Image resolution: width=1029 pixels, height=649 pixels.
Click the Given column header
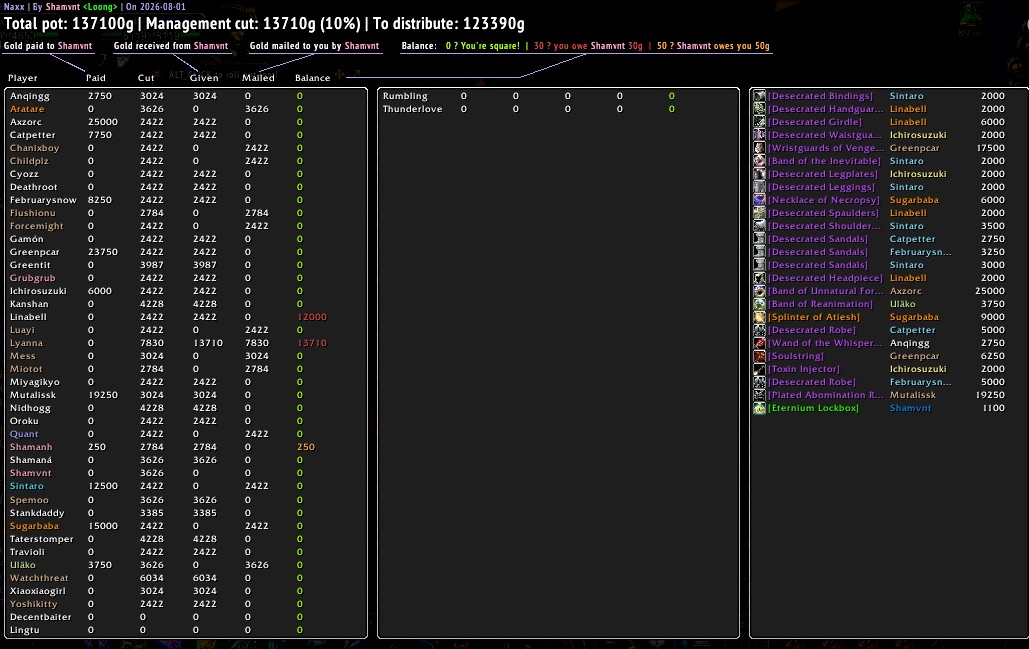coord(204,78)
